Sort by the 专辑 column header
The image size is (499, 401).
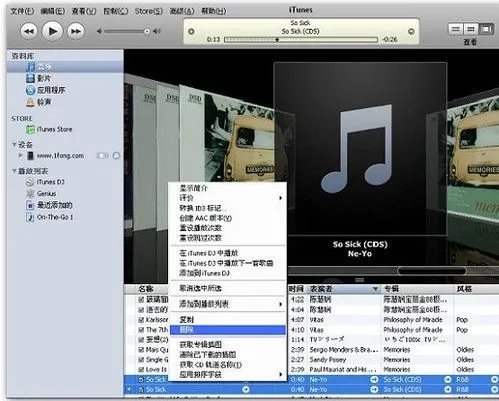click(x=418, y=289)
